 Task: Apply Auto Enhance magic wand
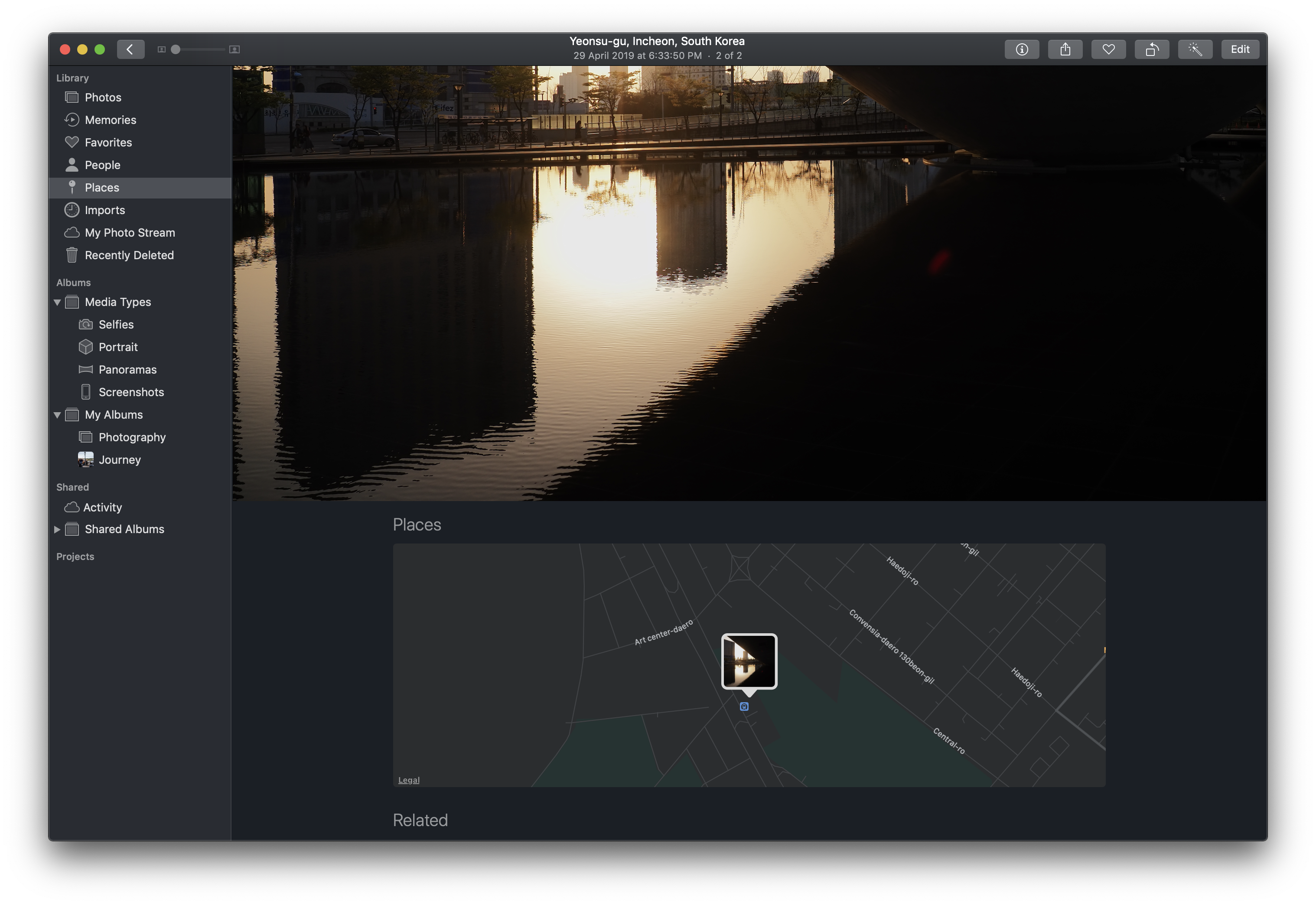coord(1195,49)
